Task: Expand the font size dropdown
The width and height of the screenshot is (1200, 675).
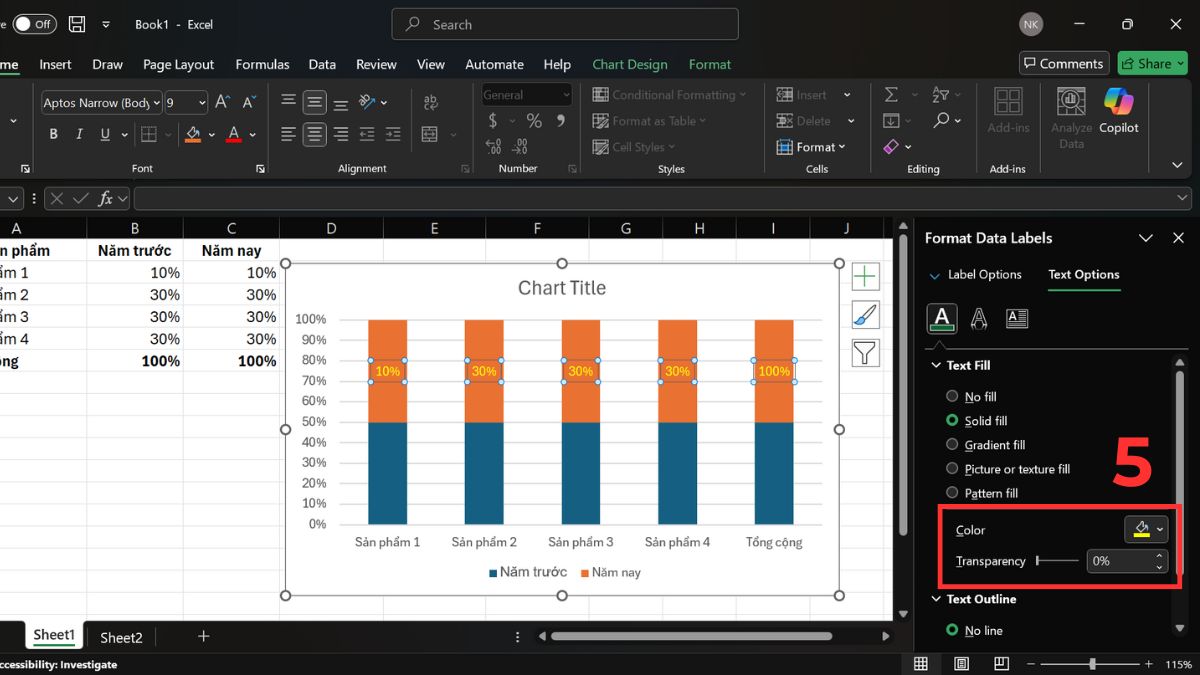Action: pos(201,103)
